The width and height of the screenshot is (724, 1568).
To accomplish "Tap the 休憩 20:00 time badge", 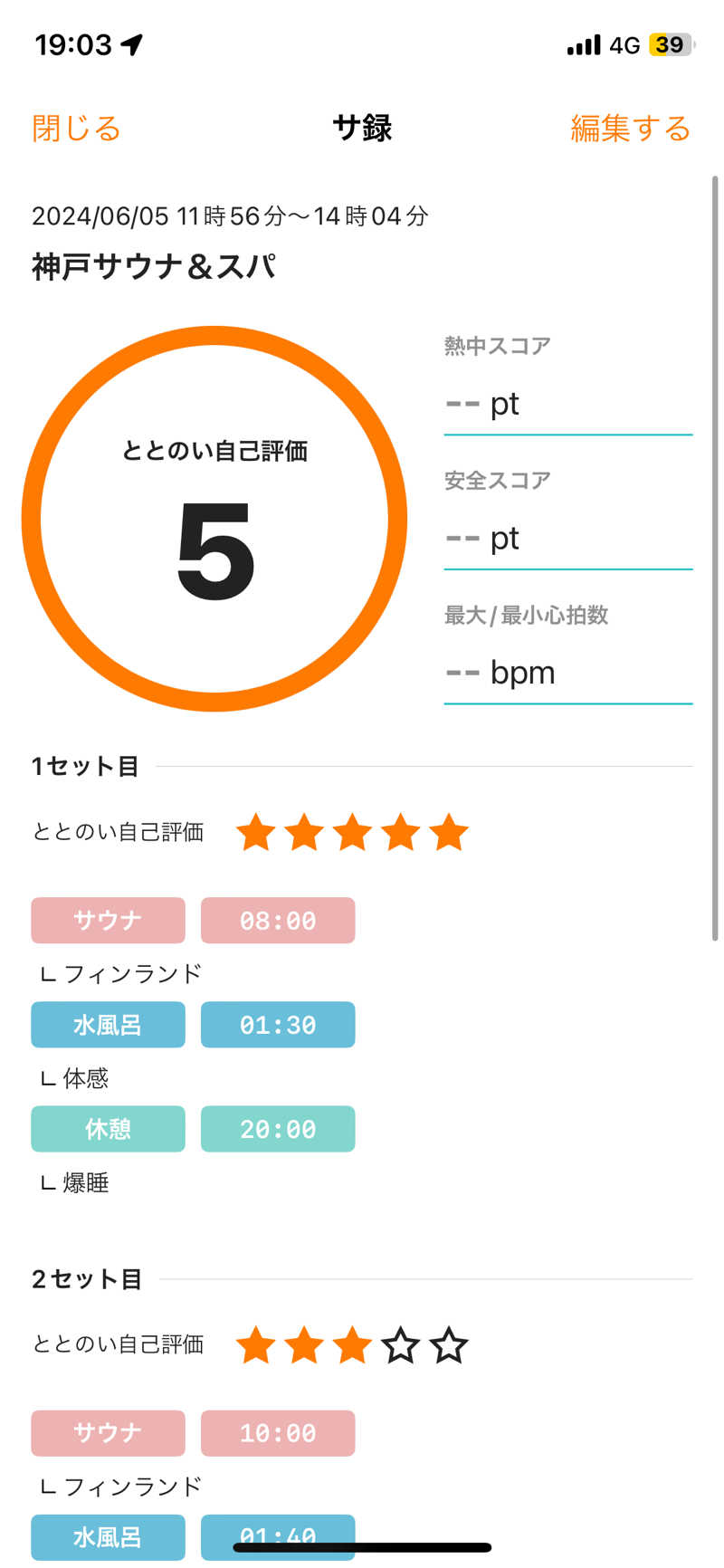I will click(x=278, y=1129).
